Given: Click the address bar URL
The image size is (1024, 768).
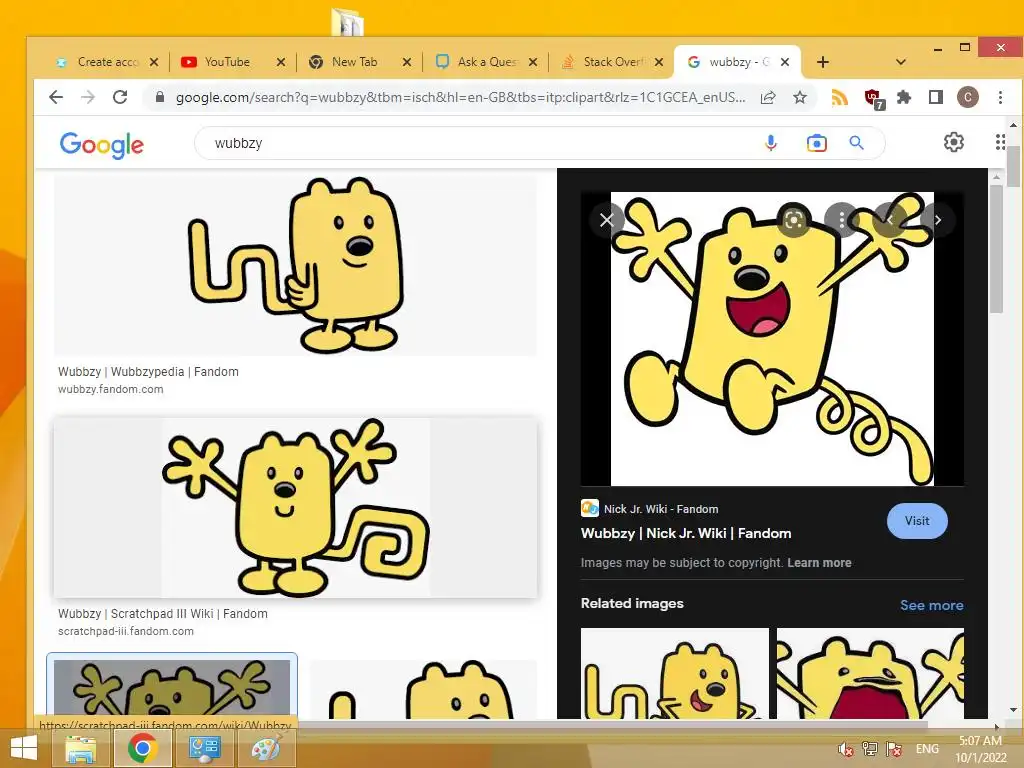Looking at the screenshot, I should point(460,97).
